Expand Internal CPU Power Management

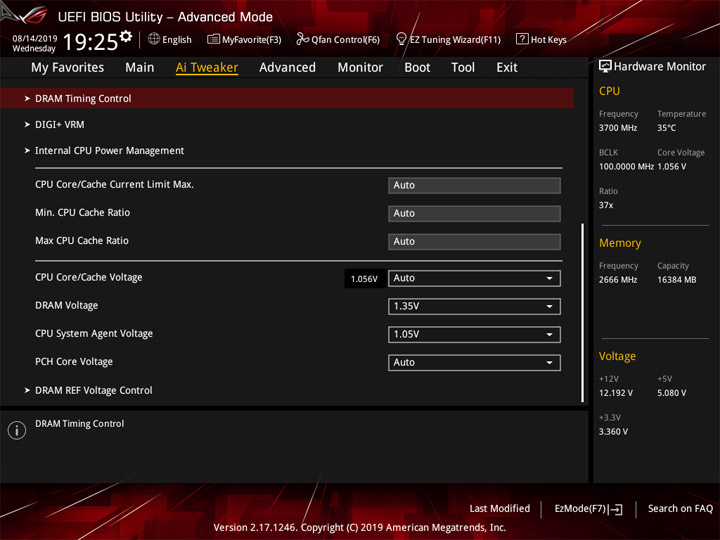(109, 151)
